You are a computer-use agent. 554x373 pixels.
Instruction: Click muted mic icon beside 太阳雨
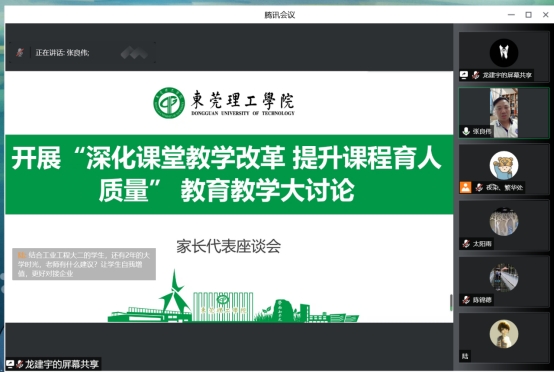(x=466, y=243)
